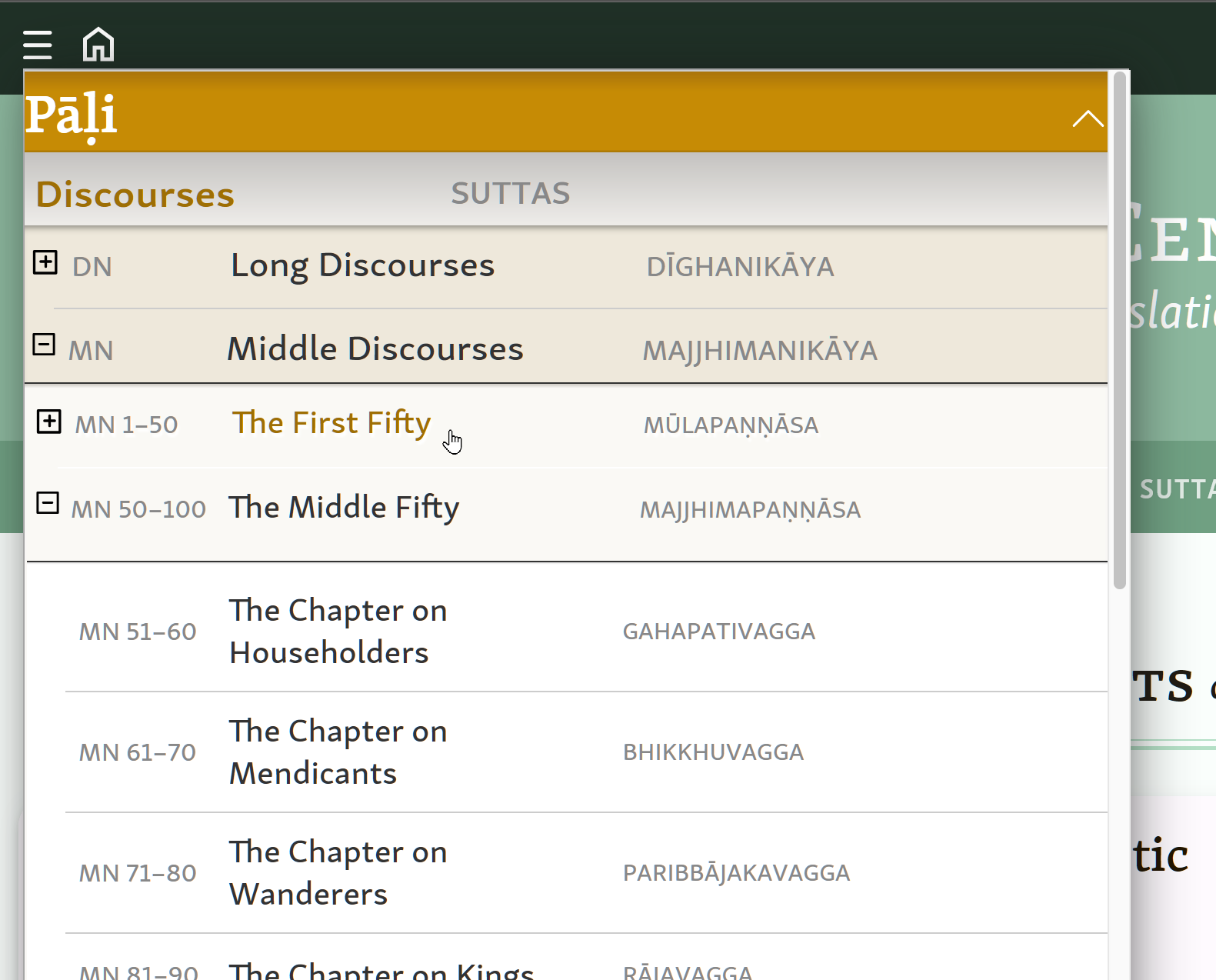This screenshot has width=1216, height=980.
Task: Open The Chapter on Householders
Action: [x=338, y=631]
